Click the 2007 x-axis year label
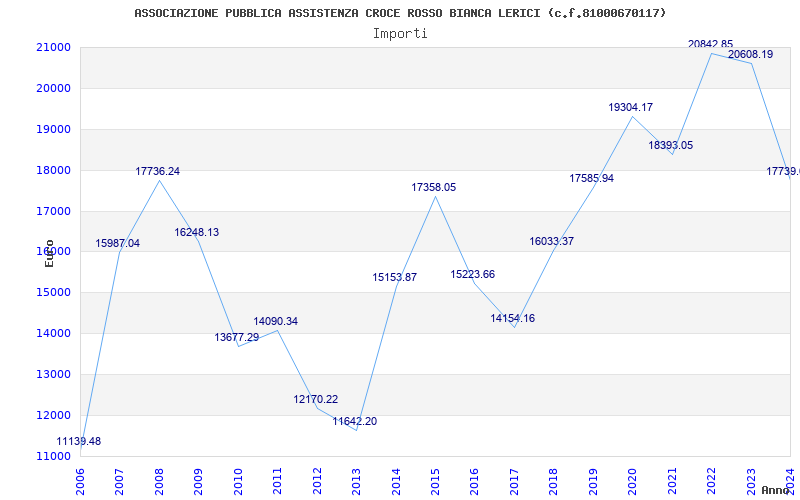This screenshot has width=800, height=500. click(x=119, y=481)
